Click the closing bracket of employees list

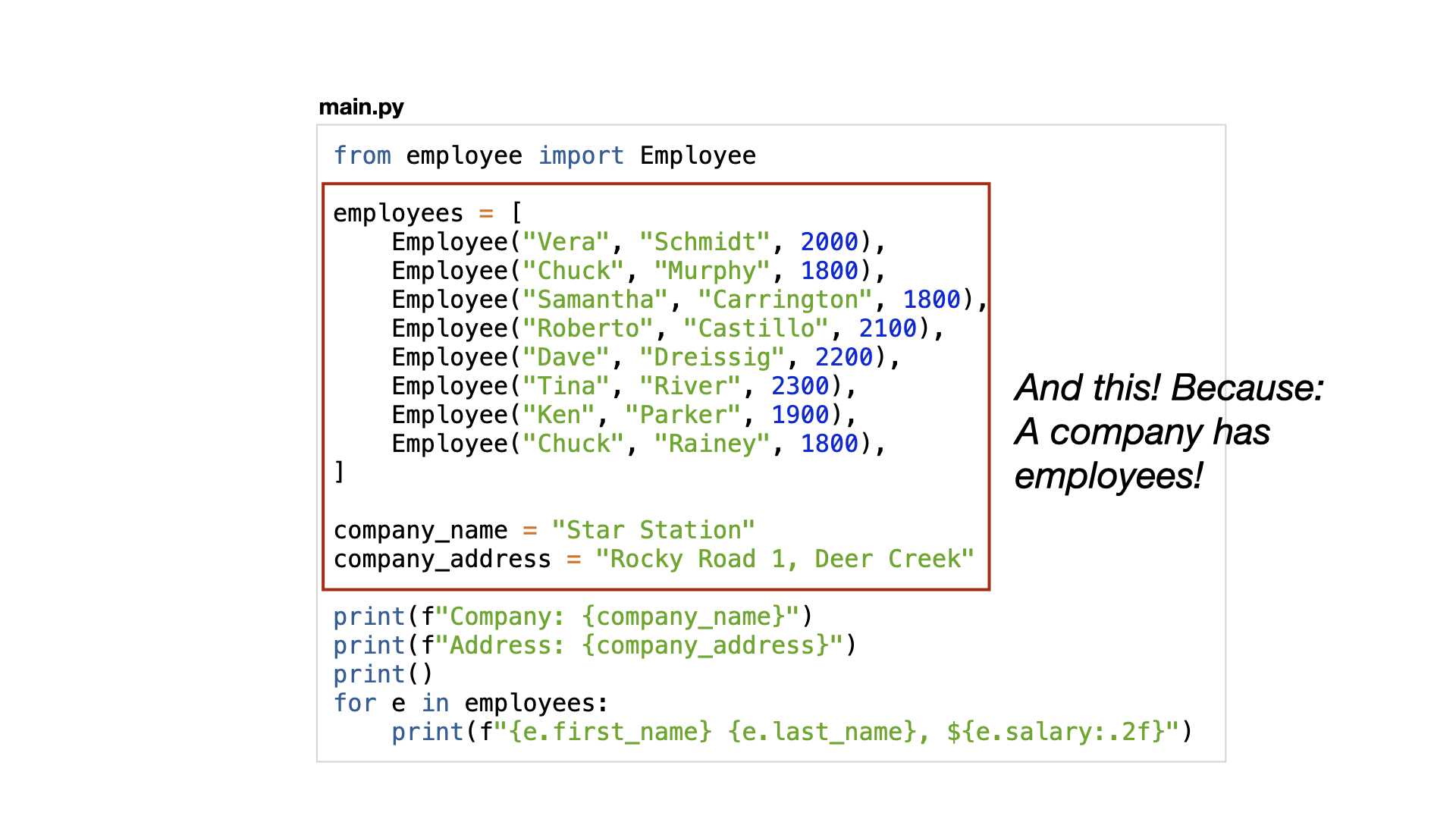(x=339, y=472)
